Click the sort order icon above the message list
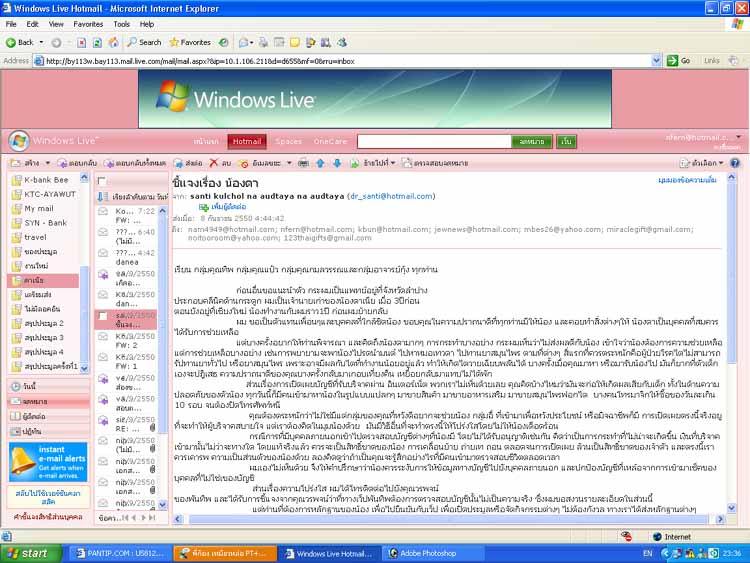This screenshot has height=563, width=750. click(102, 197)
